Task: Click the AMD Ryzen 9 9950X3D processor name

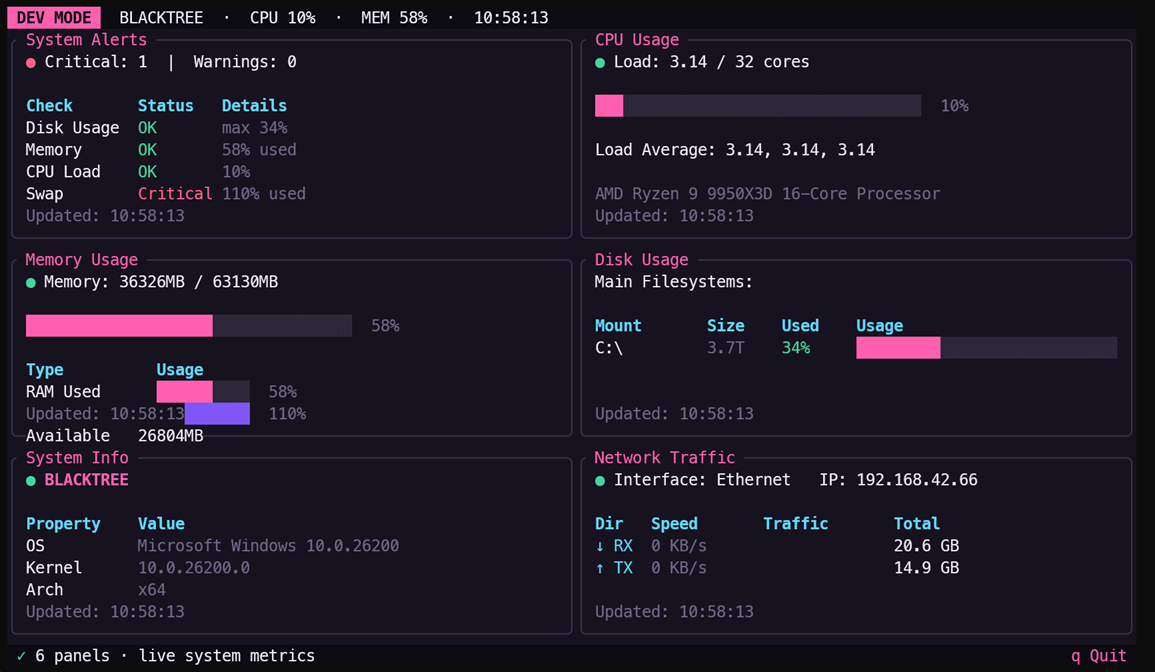Action: coord(768,195)
